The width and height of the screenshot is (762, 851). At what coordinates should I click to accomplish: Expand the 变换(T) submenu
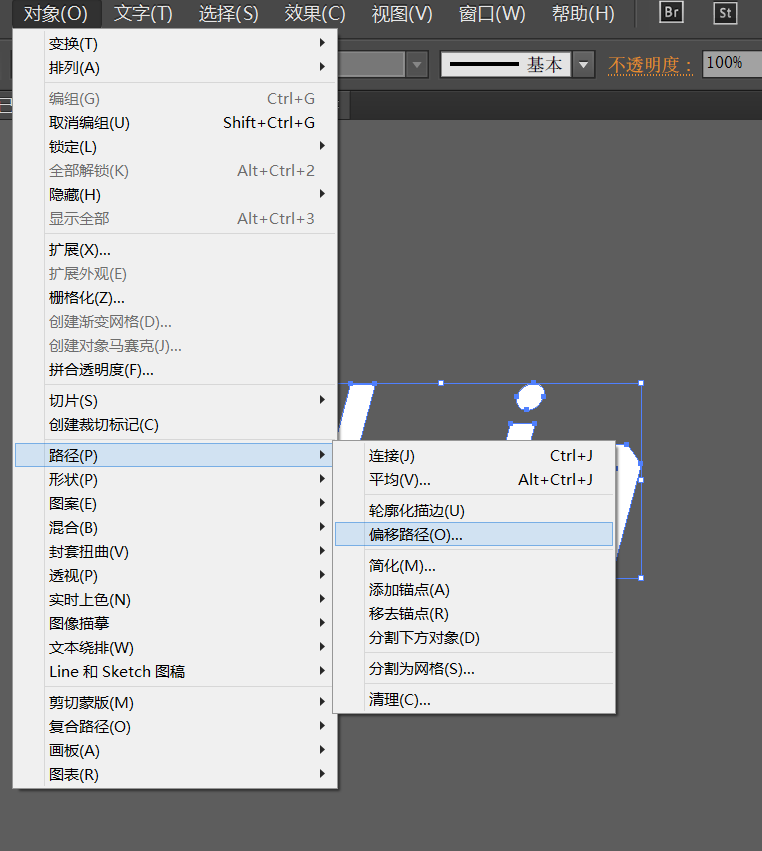(176, 43)
